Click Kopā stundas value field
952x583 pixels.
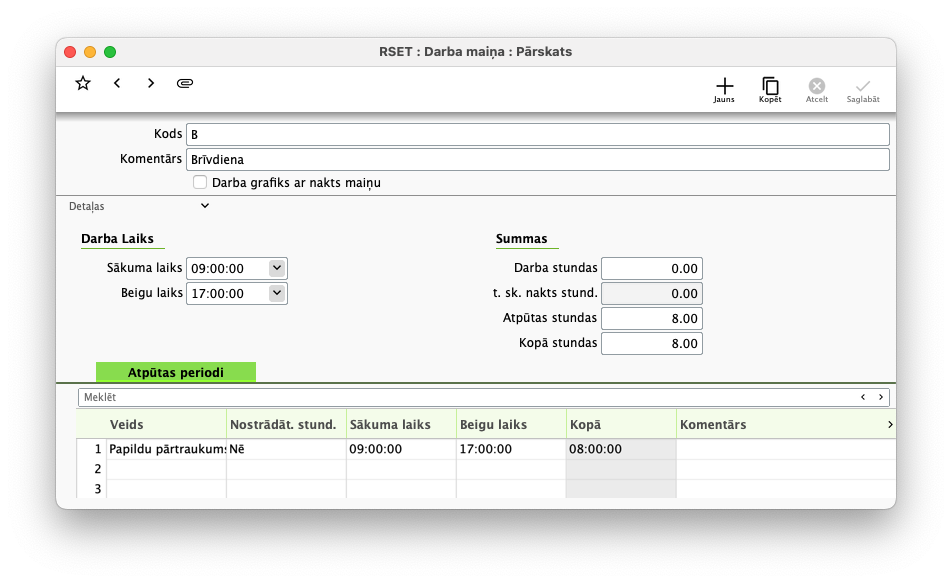(651, 343)
